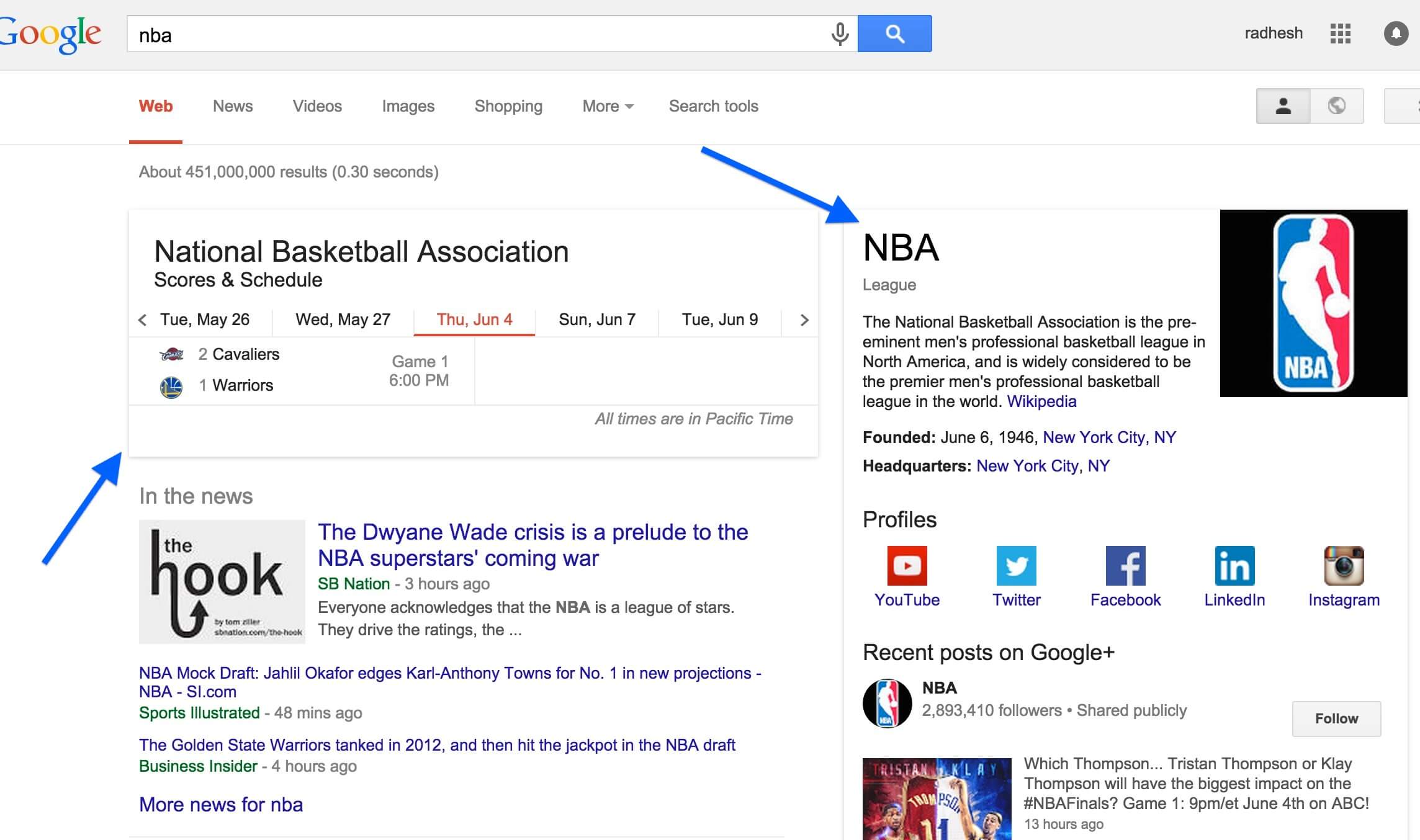The image size is (1420, 840).
Task: Select the Web tab
Action: click(x=156, y=106)
